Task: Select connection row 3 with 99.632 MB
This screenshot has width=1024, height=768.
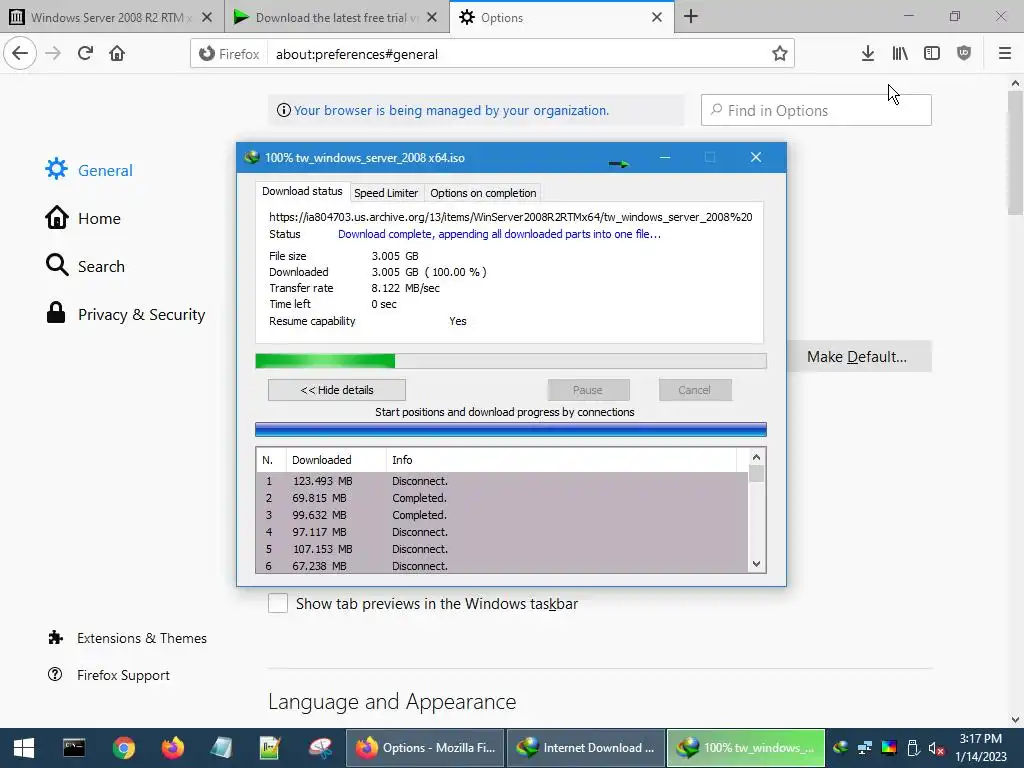Action: [502, 515]
